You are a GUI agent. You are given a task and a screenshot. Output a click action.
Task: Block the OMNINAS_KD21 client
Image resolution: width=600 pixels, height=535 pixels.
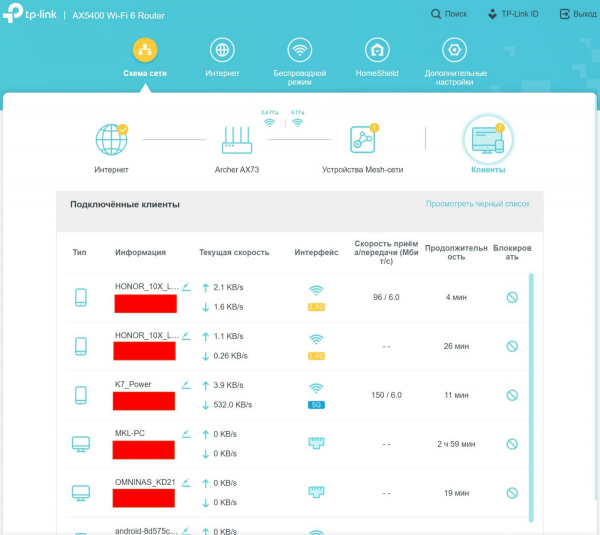tap(512, 493)
